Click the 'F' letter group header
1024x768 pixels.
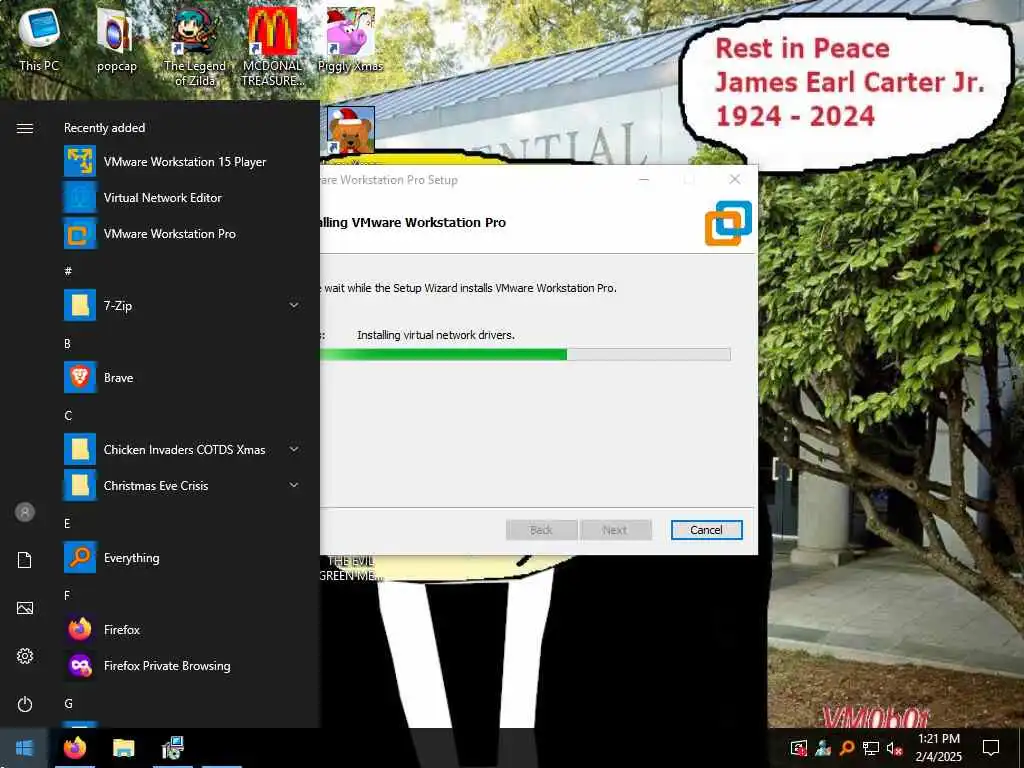(67, 595)
